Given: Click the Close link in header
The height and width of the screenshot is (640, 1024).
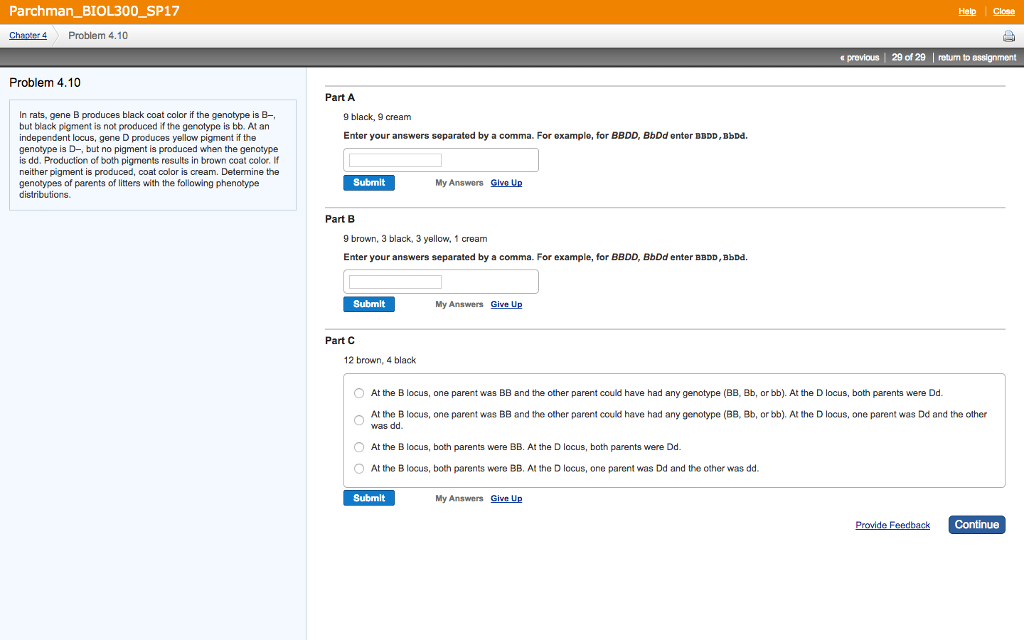Looking at the screenshot, I should (x=1003, y=11).
